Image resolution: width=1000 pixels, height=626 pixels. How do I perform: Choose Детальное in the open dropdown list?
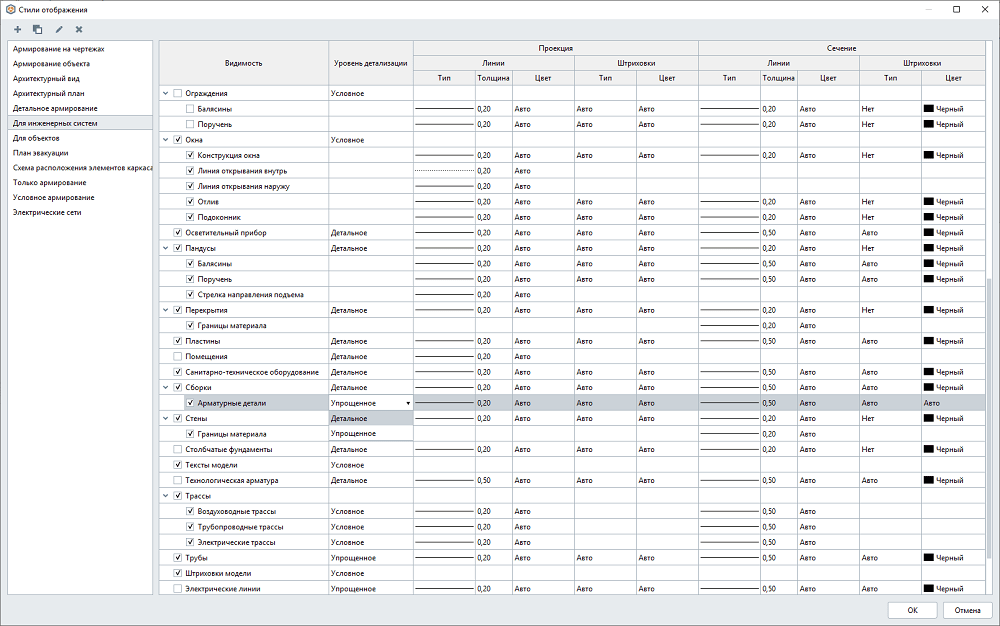[370, 419]
